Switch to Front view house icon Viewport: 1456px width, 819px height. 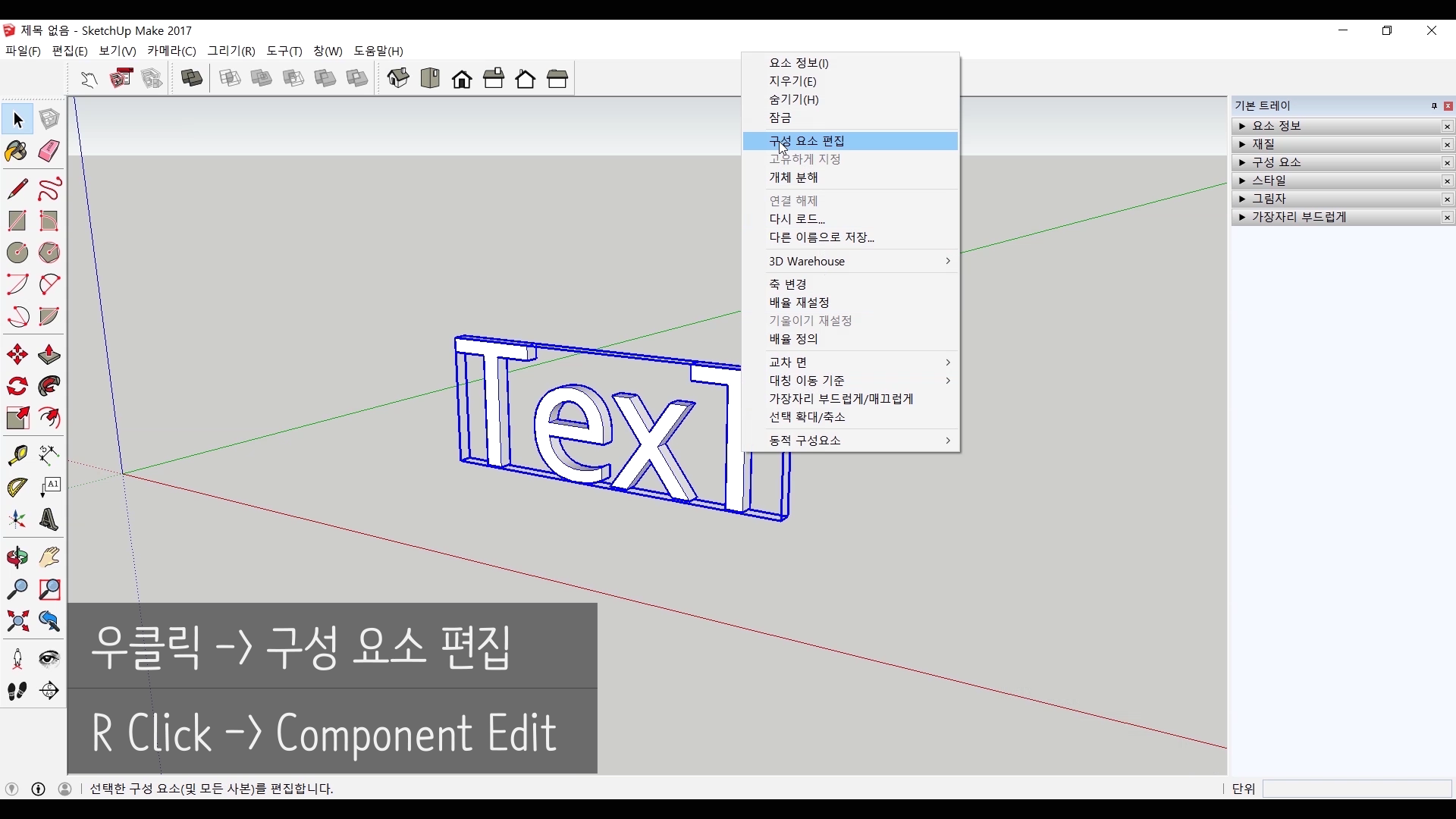click(462, 79)
